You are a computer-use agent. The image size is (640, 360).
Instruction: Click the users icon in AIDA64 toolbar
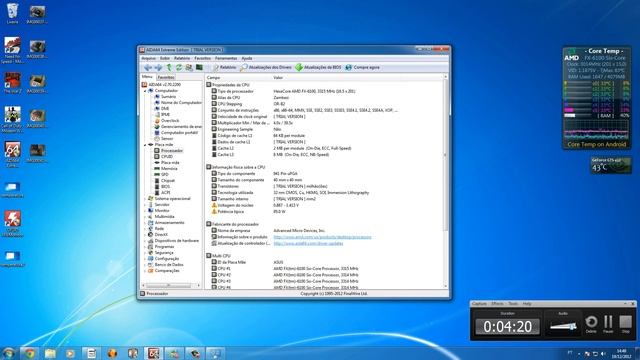(x=189, y=67)
